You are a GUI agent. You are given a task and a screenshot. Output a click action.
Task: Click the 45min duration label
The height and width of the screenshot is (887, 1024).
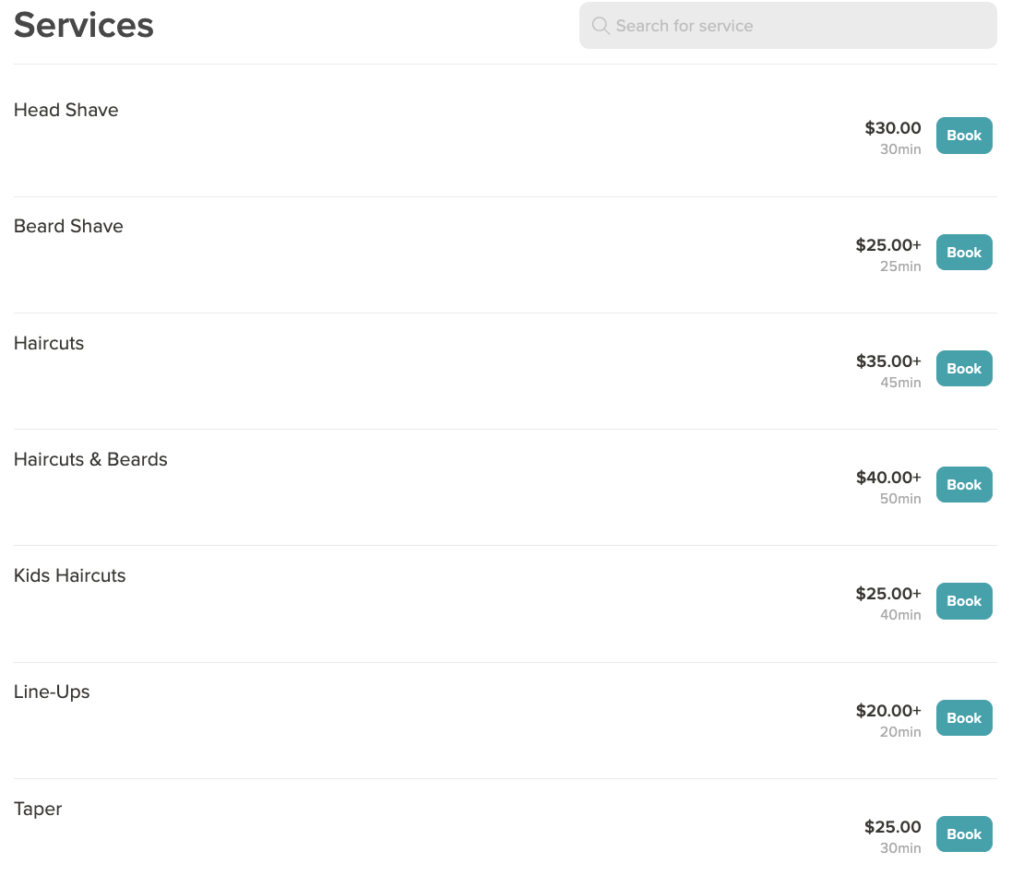[x=900, y=383]
